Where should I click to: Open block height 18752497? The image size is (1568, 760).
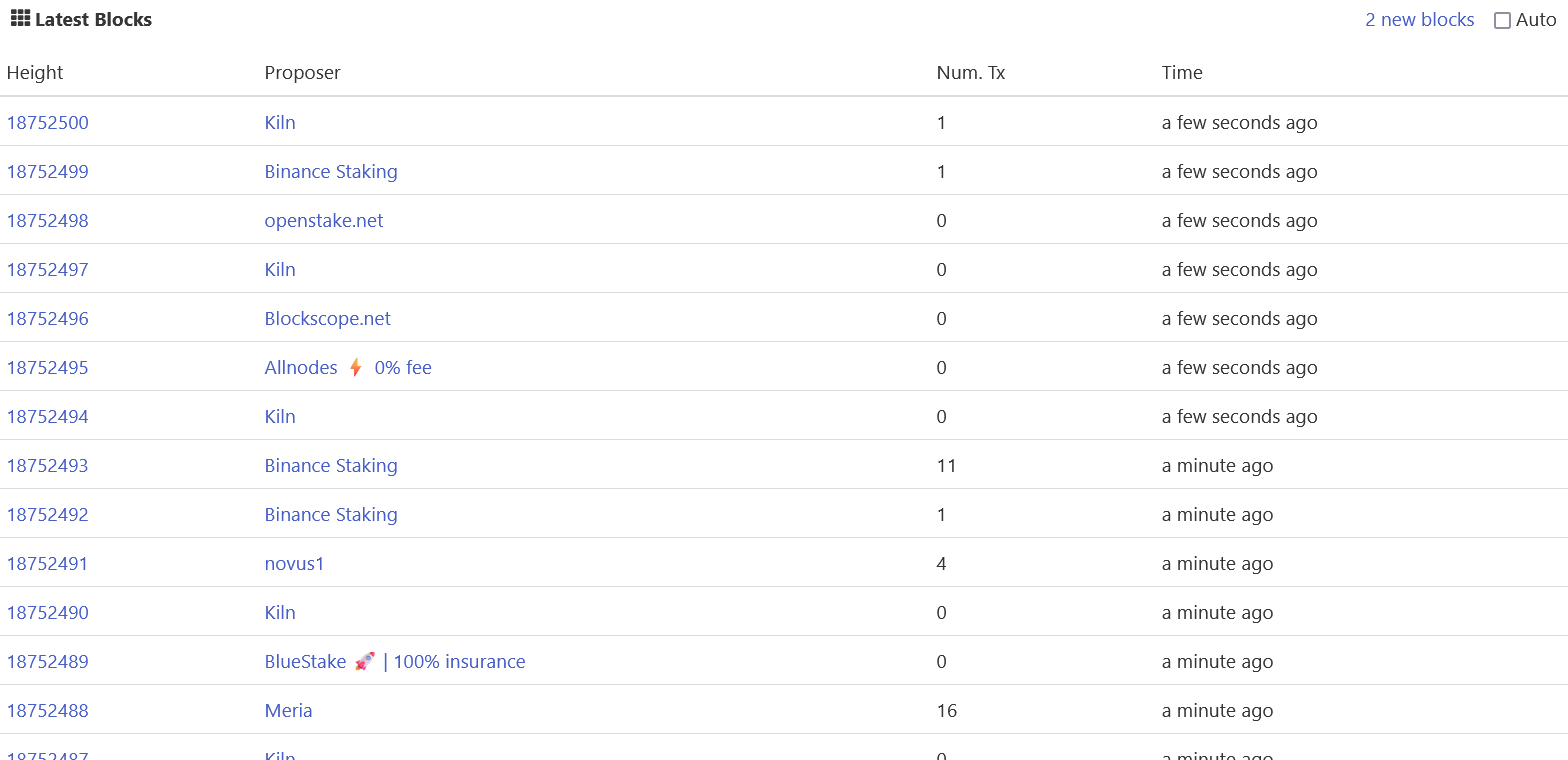point(48,270)
